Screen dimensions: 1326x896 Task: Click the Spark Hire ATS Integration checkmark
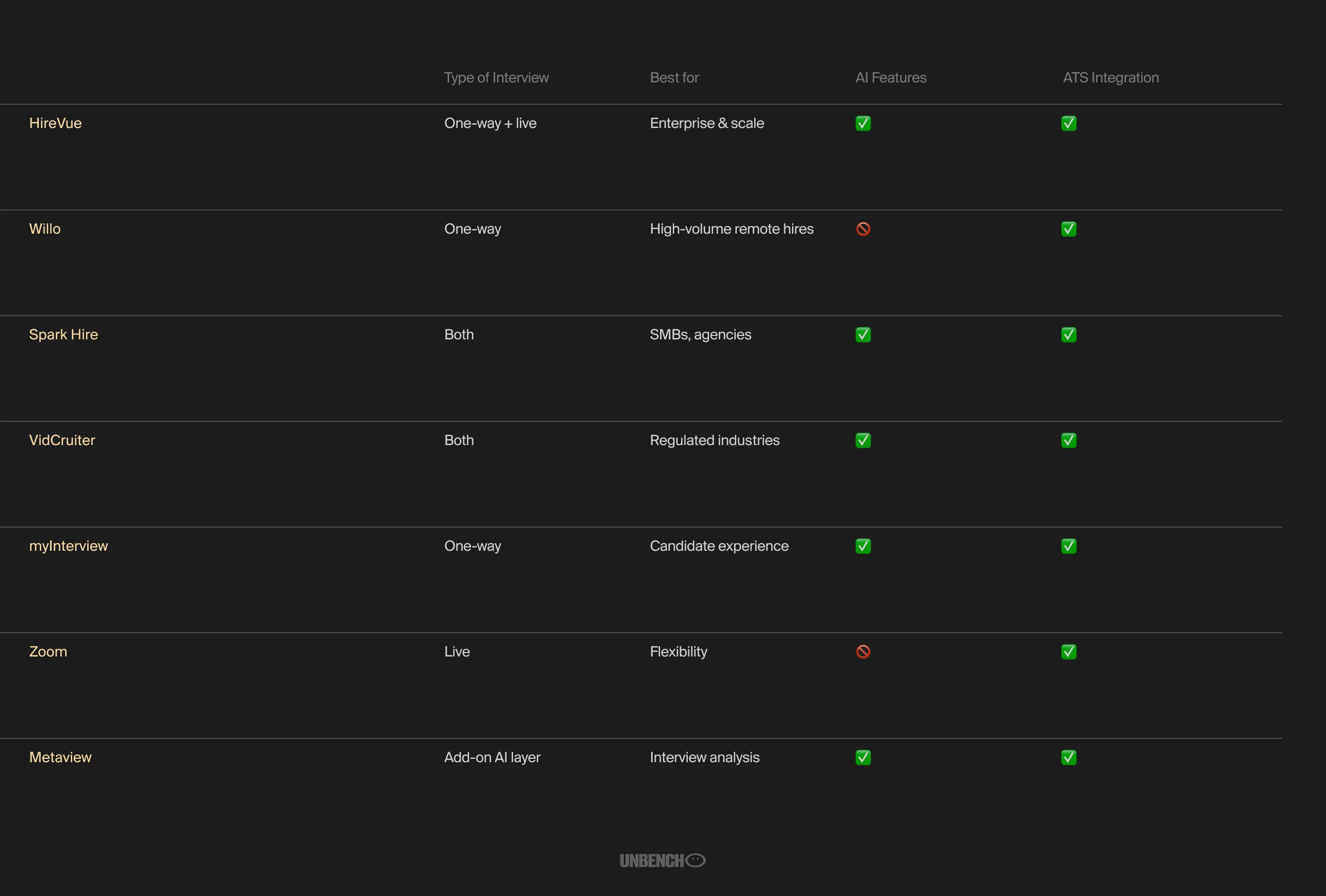[1068, 335]
